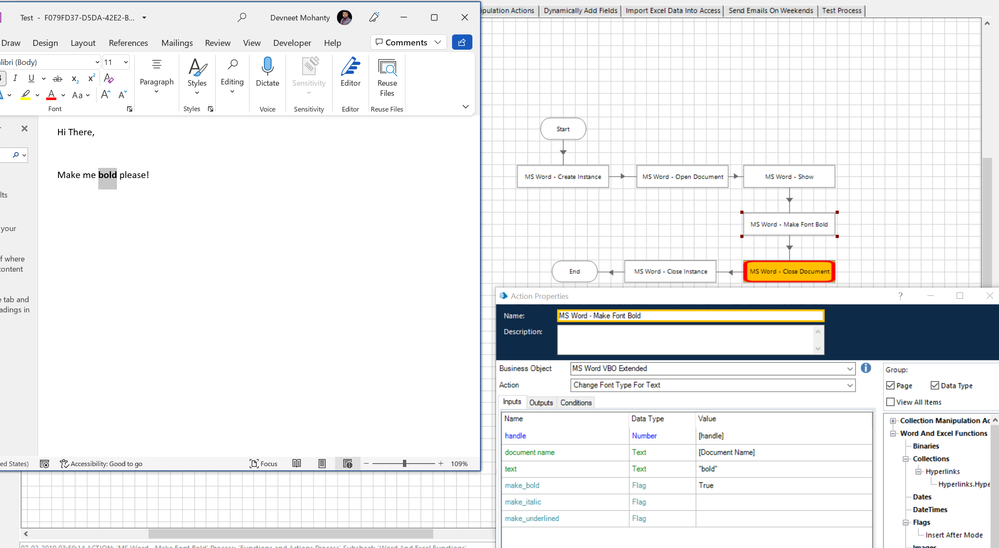The width and height of the screenshot is (999, 548).
Task: Open the Developer tab in Word
Action: pos(292,43)
